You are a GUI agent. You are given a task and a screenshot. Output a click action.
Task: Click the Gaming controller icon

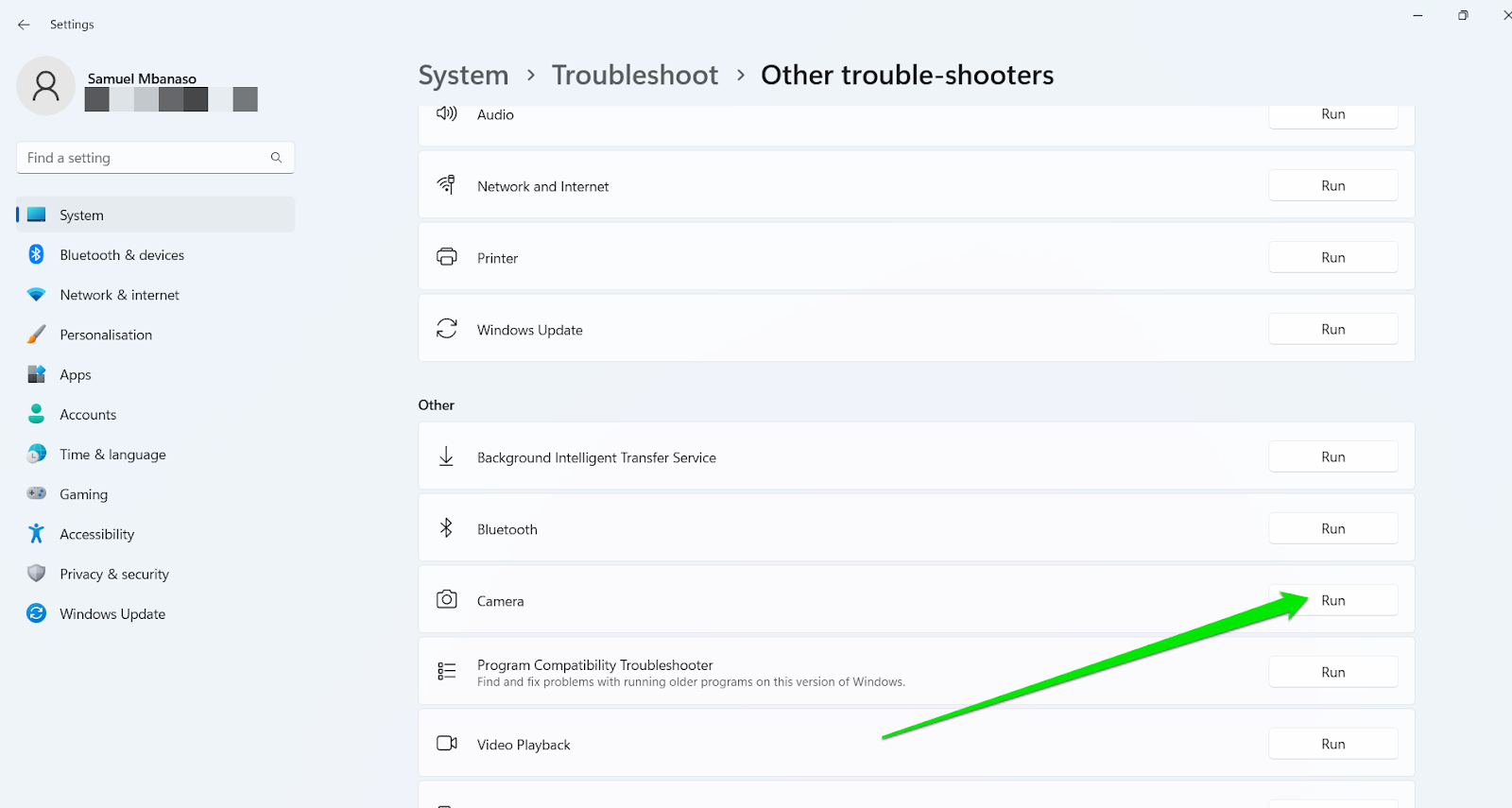[37, 493]
